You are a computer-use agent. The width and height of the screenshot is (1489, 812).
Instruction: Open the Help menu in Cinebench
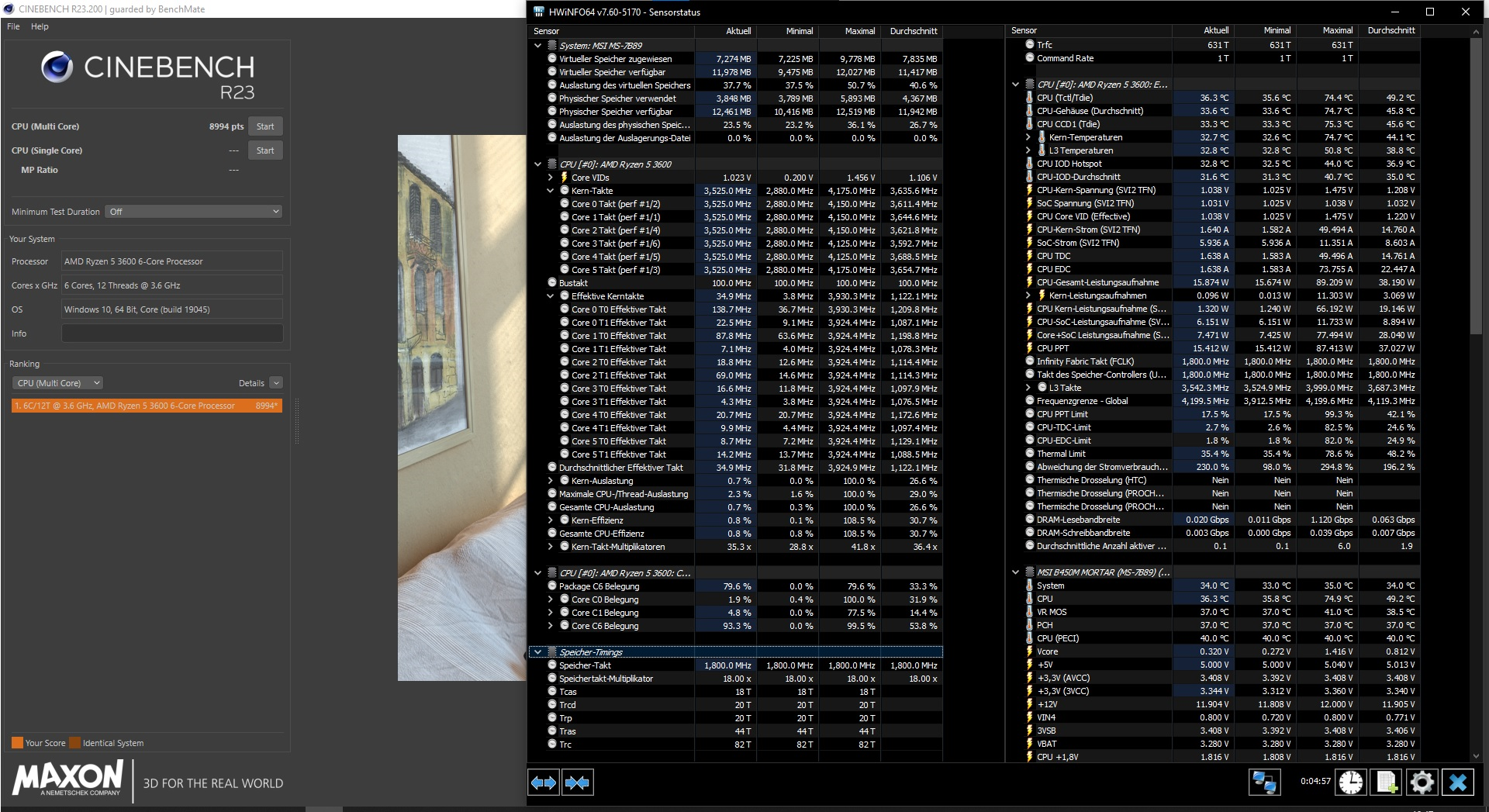pyautogui.click(x=40, y=26)
